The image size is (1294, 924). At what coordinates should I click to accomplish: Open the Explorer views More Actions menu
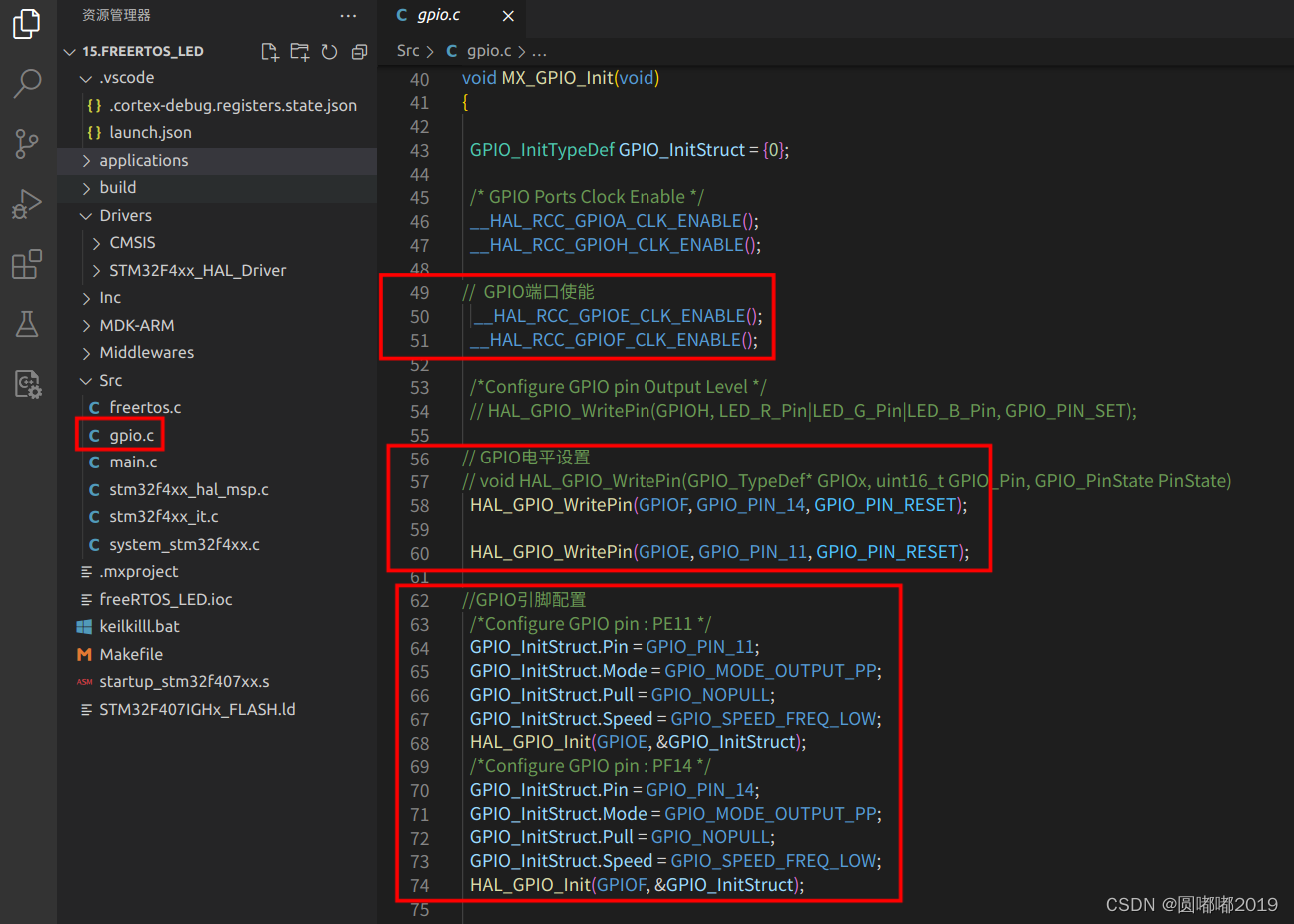click(x=348, y=15)
